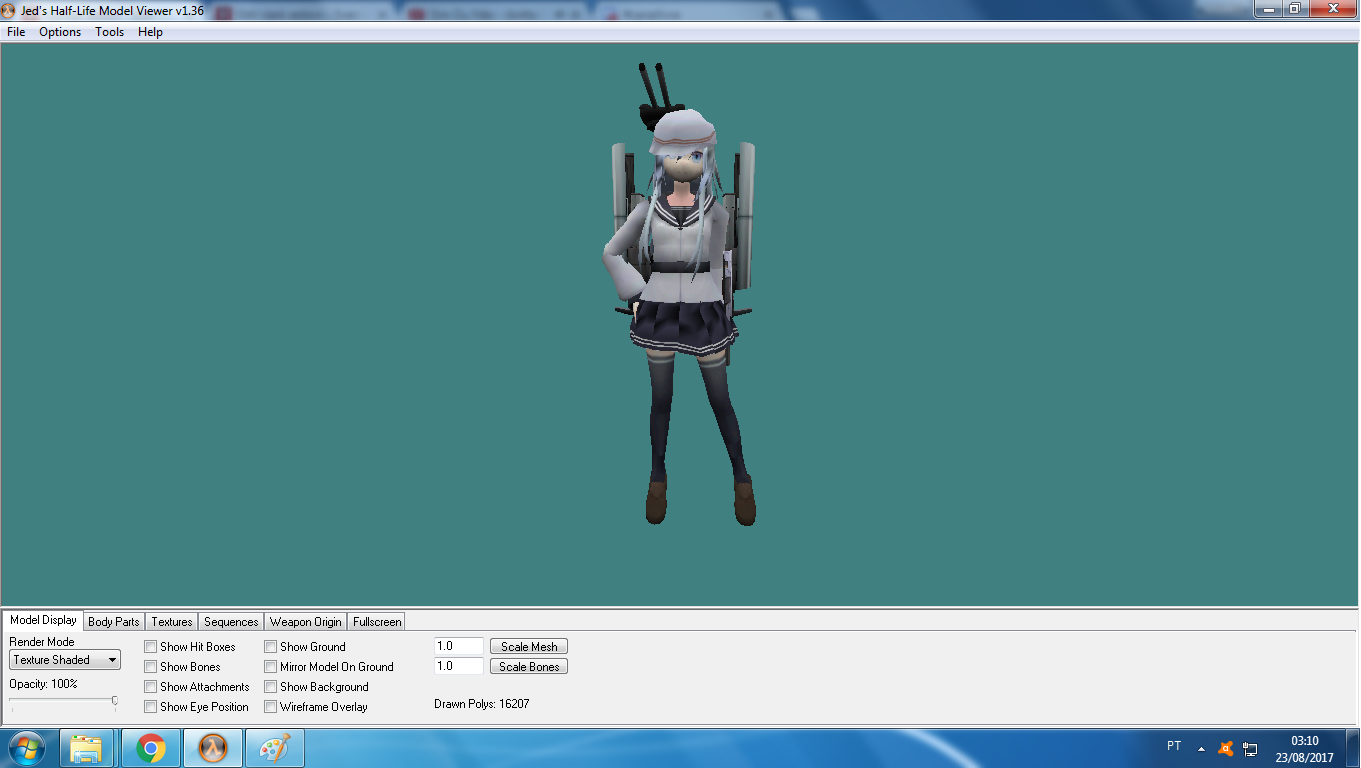The height and width of the screenshot is (768, 1361).
Task: Switch to the Body Parts tab
Action: click(114, 622)
